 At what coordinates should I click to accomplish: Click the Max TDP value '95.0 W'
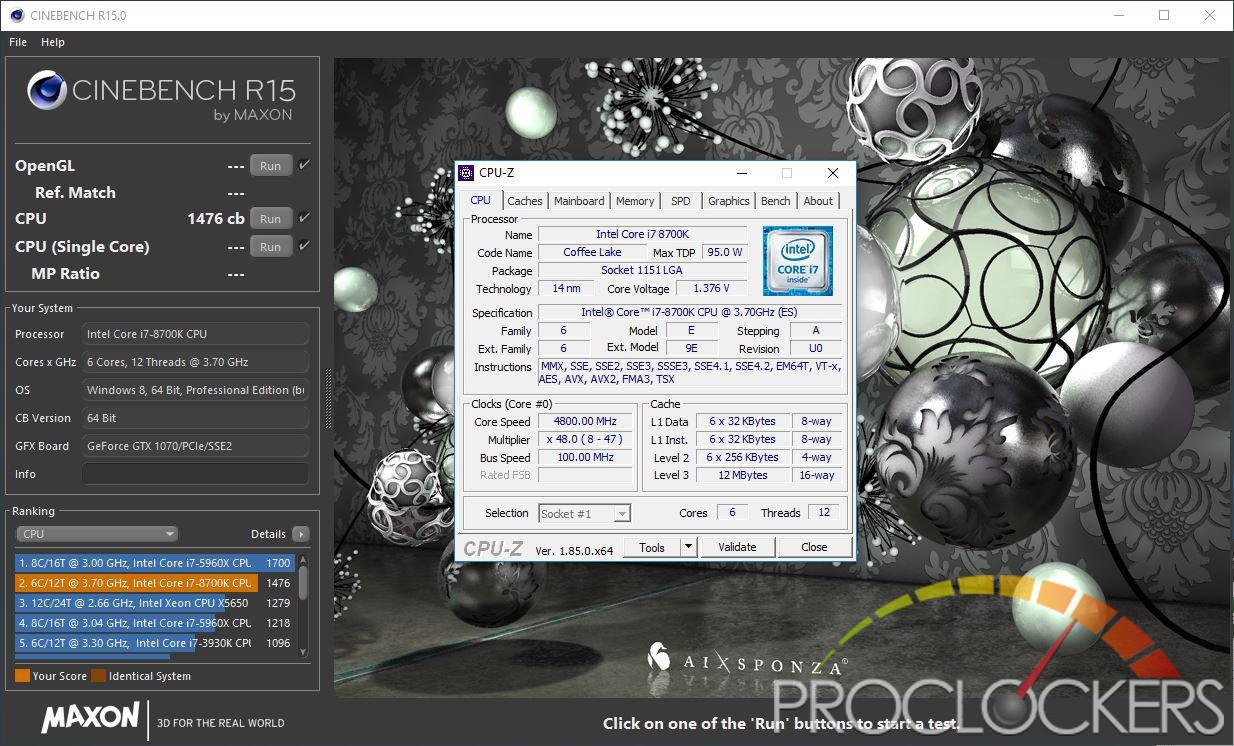725,252
